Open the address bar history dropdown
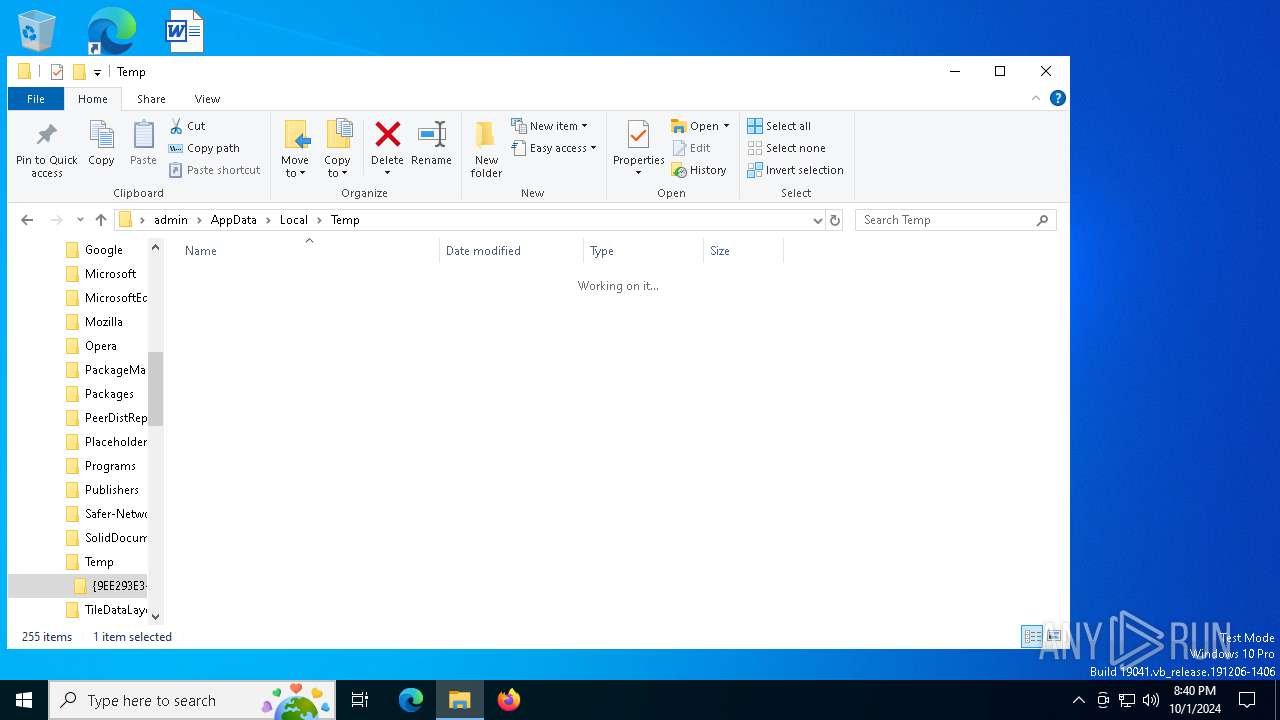 (x=818, y=220)
